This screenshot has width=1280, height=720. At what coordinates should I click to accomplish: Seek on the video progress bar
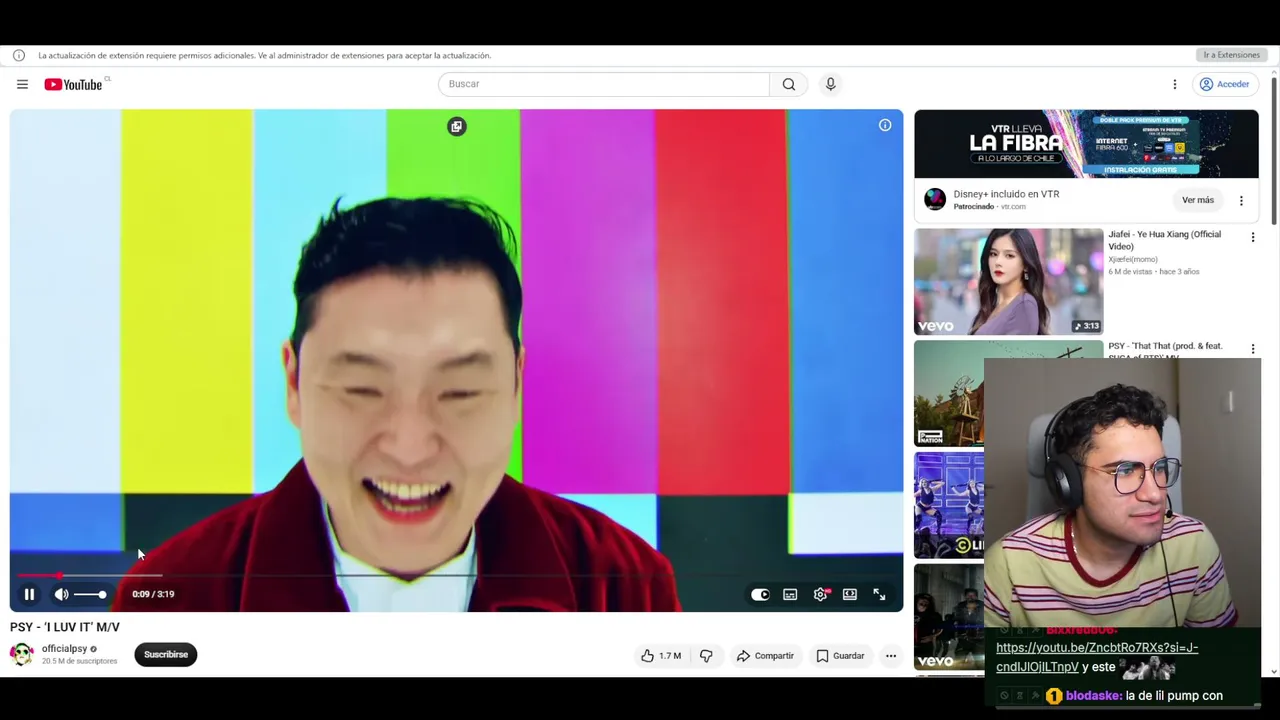(456, 576)
